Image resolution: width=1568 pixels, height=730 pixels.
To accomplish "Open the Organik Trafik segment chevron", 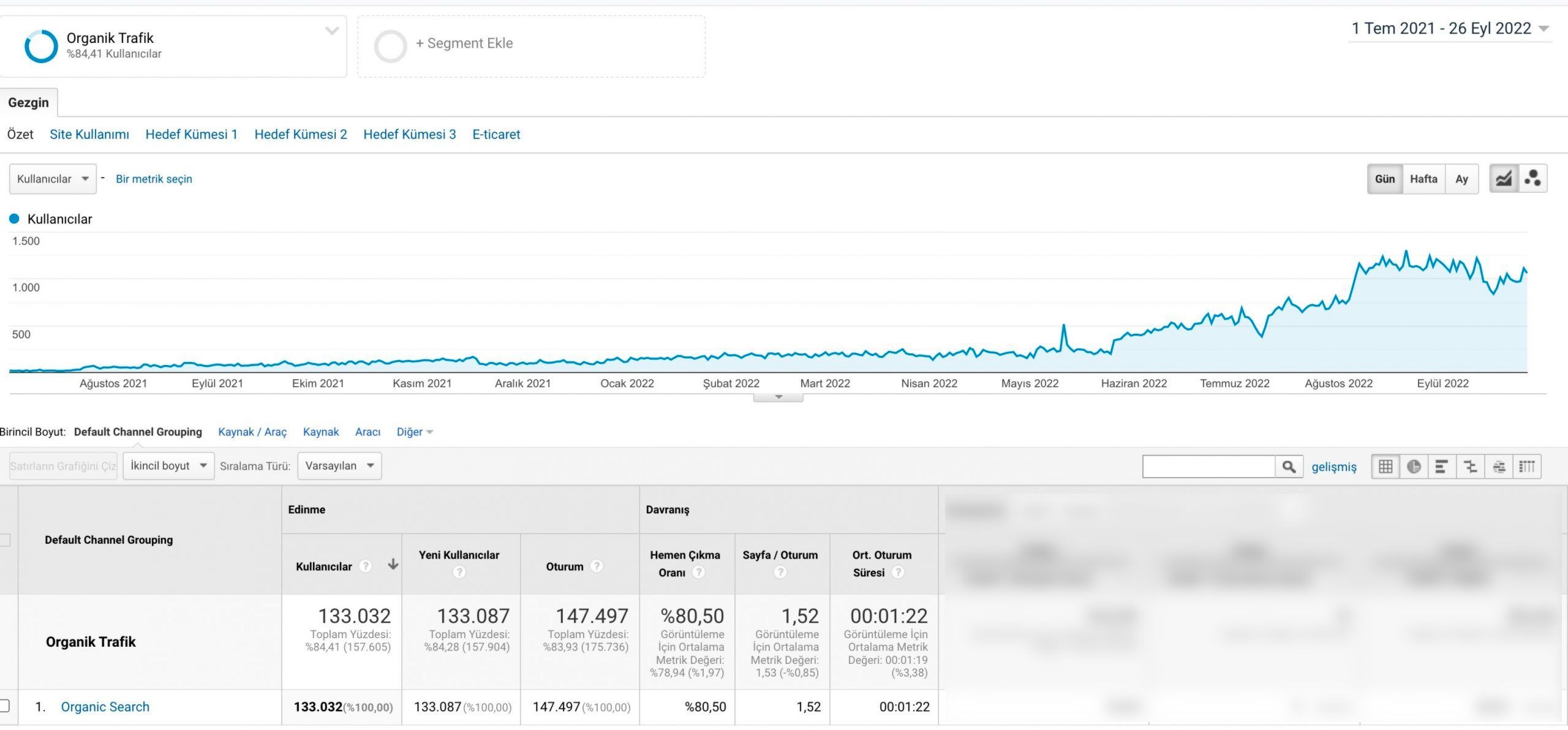I will point(332,31).
